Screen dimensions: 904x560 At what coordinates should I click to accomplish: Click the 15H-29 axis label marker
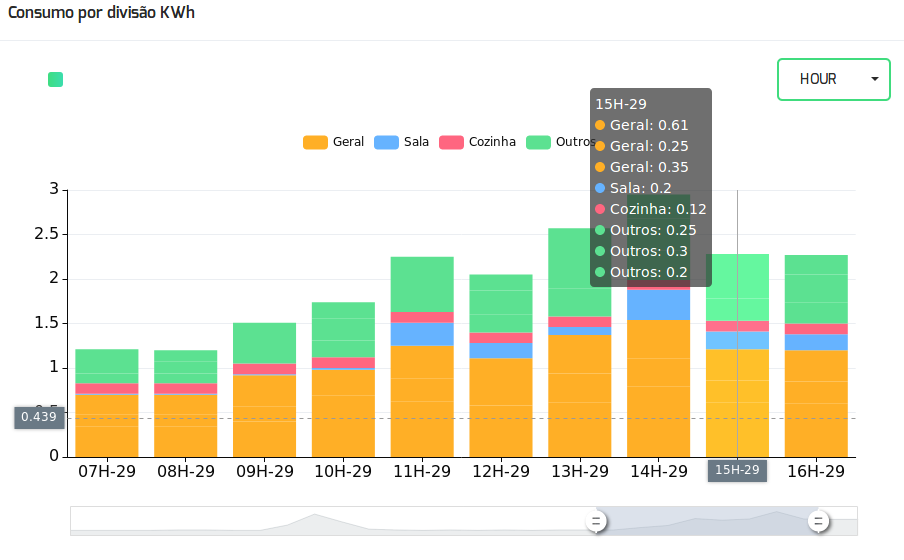(x=737, y=470)
